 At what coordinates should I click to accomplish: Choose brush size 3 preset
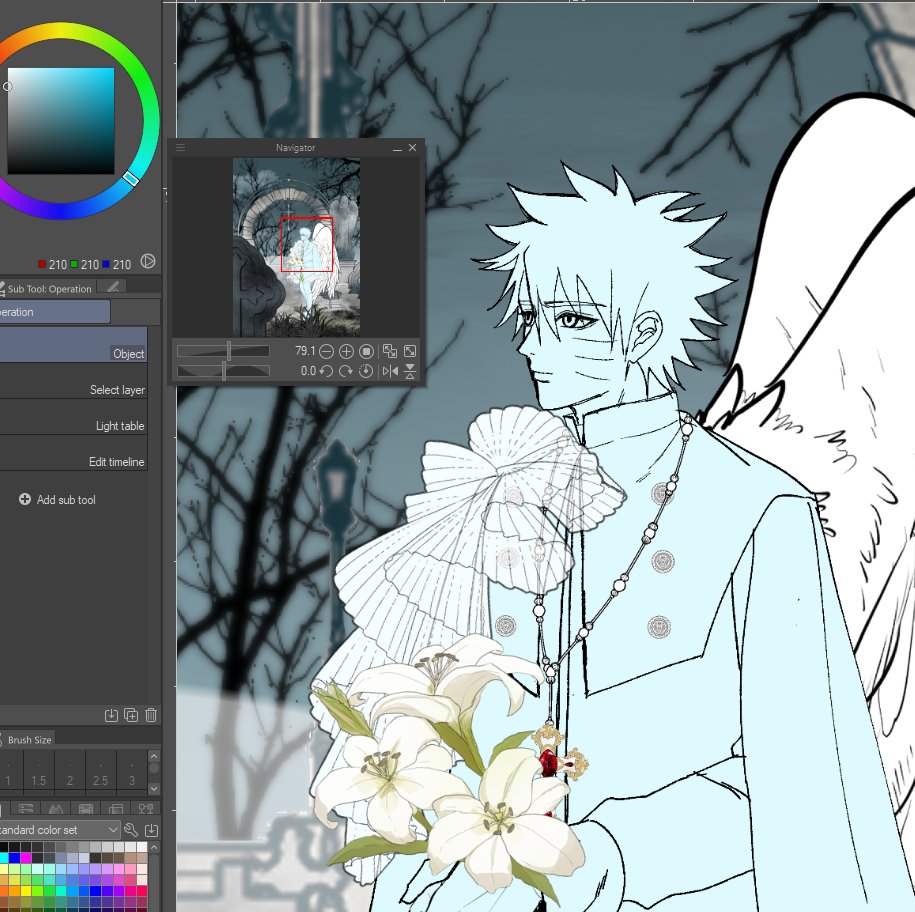pos(131,770)
